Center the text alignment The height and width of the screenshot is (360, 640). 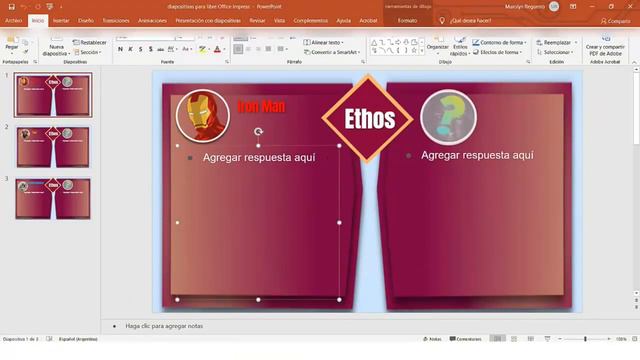248,49
